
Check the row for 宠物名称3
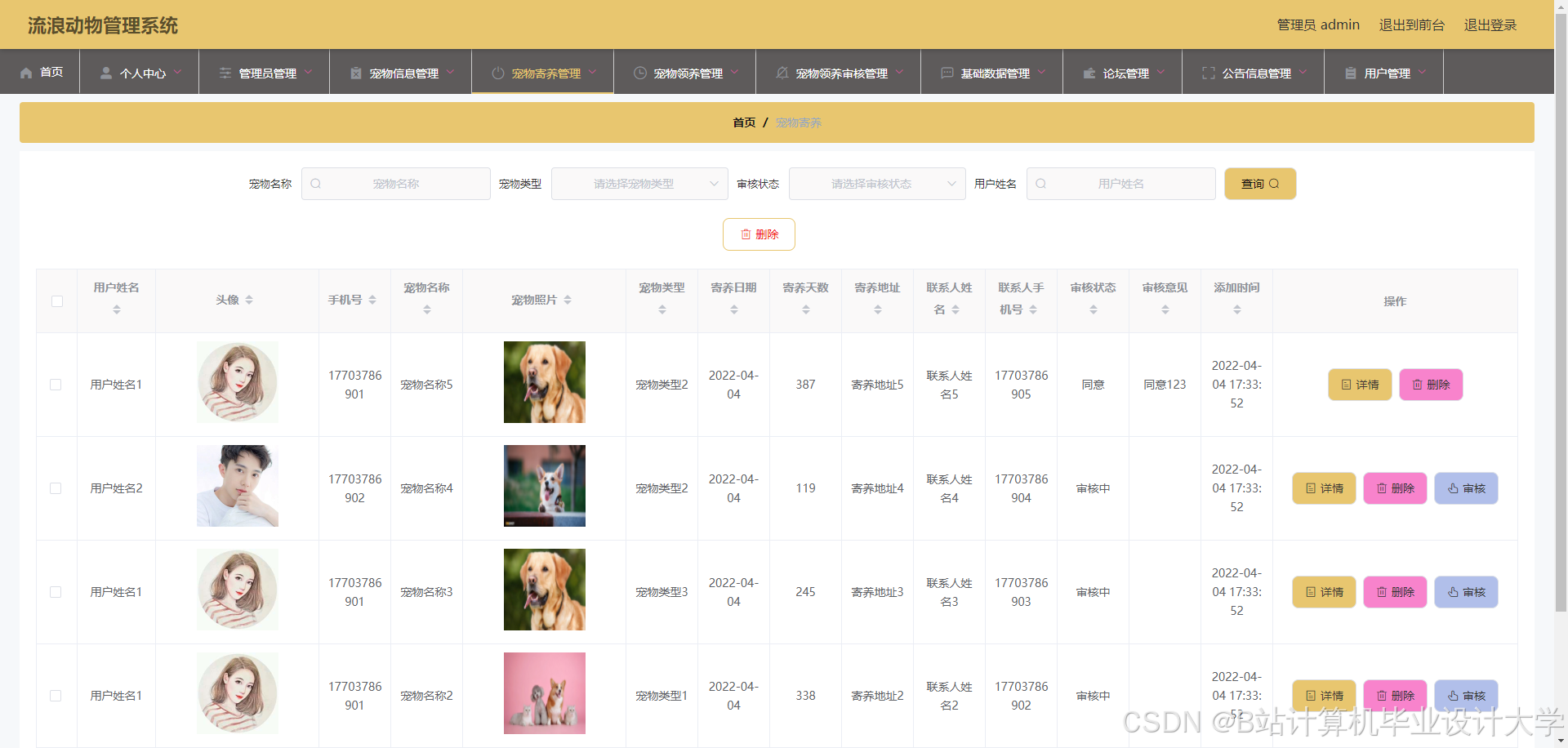tap(56, 592)
